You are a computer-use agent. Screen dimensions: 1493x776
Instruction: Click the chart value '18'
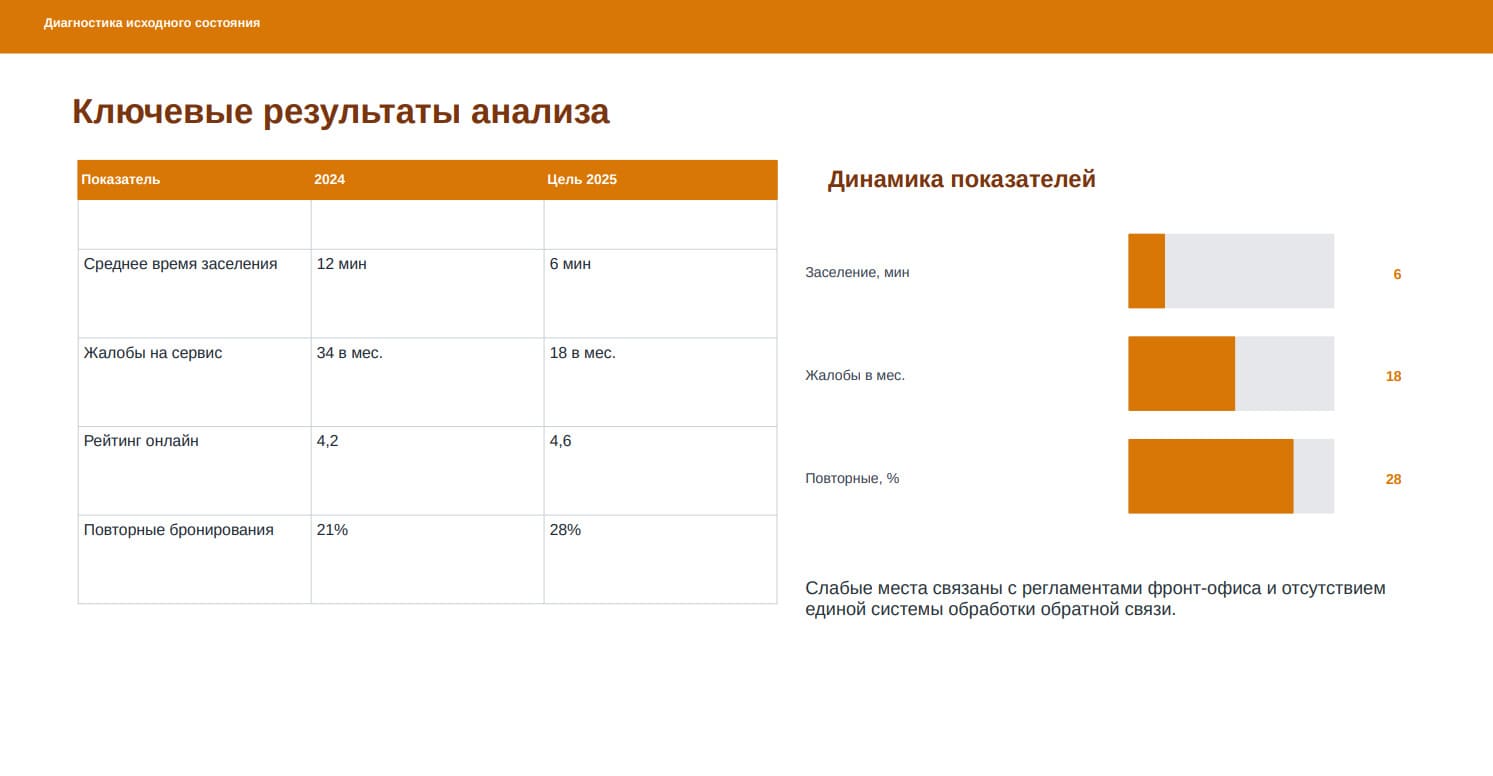coord(1393,377)
